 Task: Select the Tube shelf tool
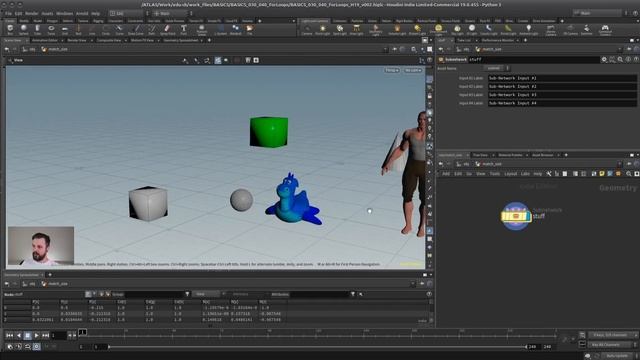point(38,29)
